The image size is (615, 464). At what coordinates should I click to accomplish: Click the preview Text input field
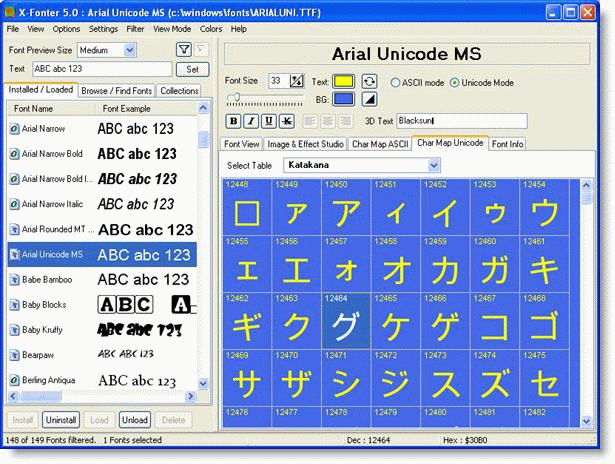[x=102, y=69]
